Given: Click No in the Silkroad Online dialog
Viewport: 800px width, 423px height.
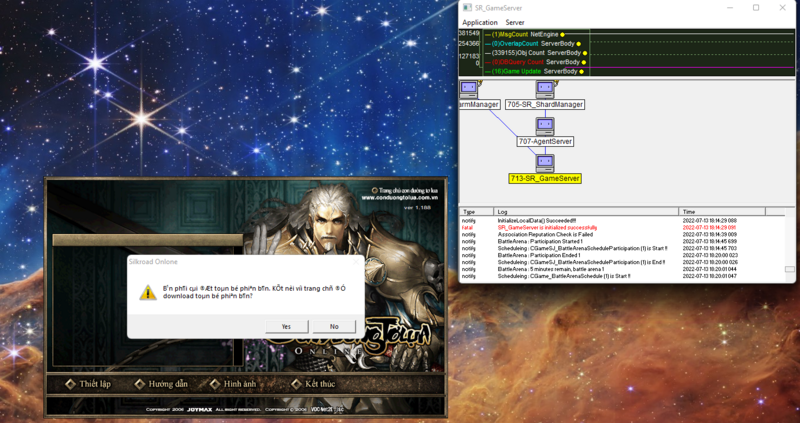Looking at the screenshot, I should [x=334, y=327].
